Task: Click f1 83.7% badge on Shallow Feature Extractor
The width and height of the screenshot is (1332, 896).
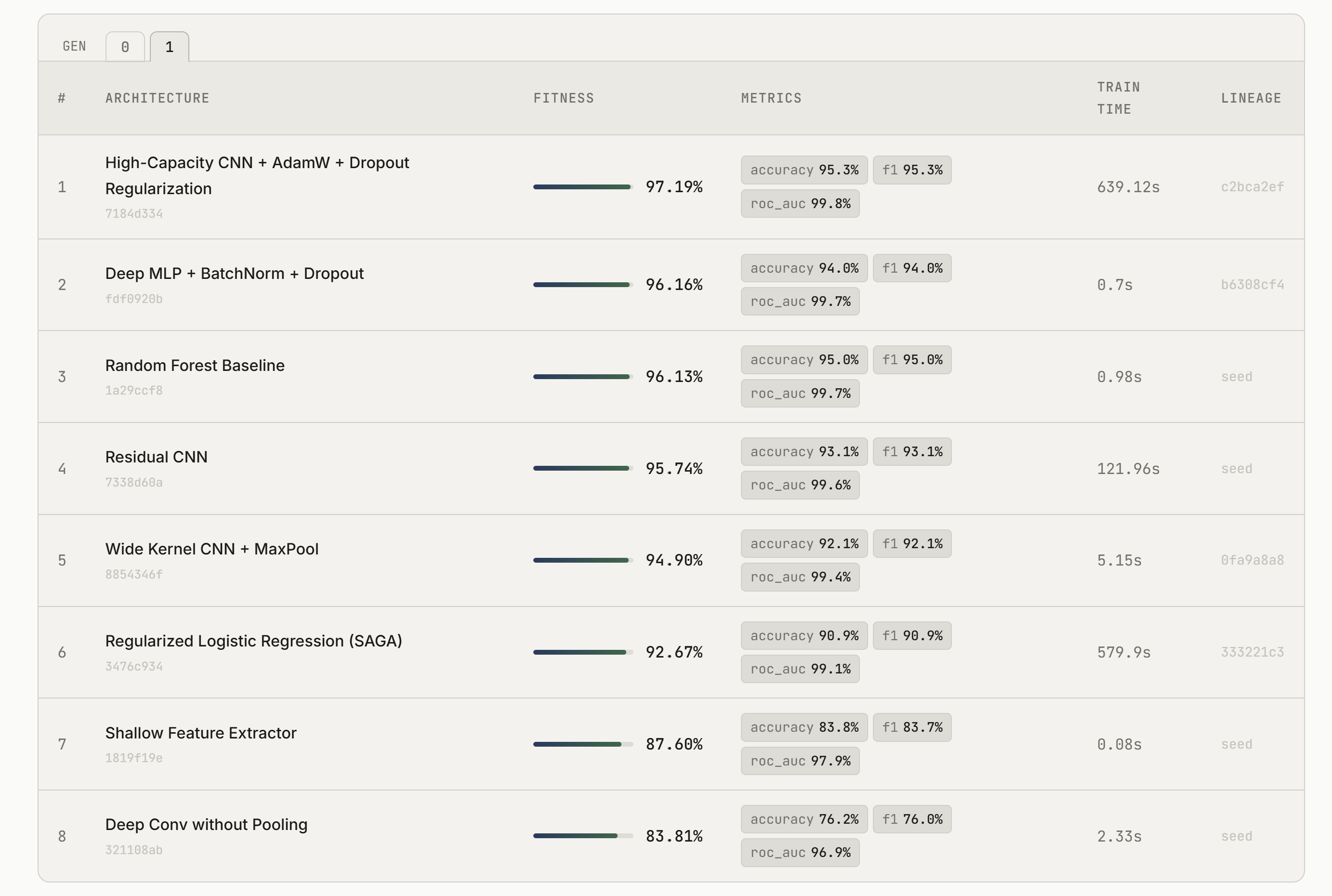Action: click(x=911, y=727)
